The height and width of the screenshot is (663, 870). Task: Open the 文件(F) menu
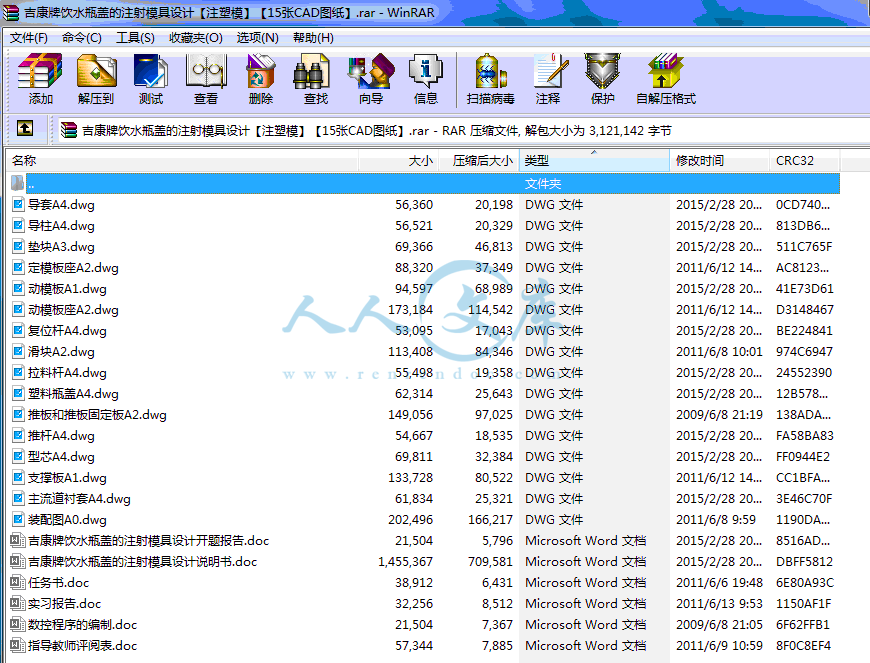tap(29, 38)
